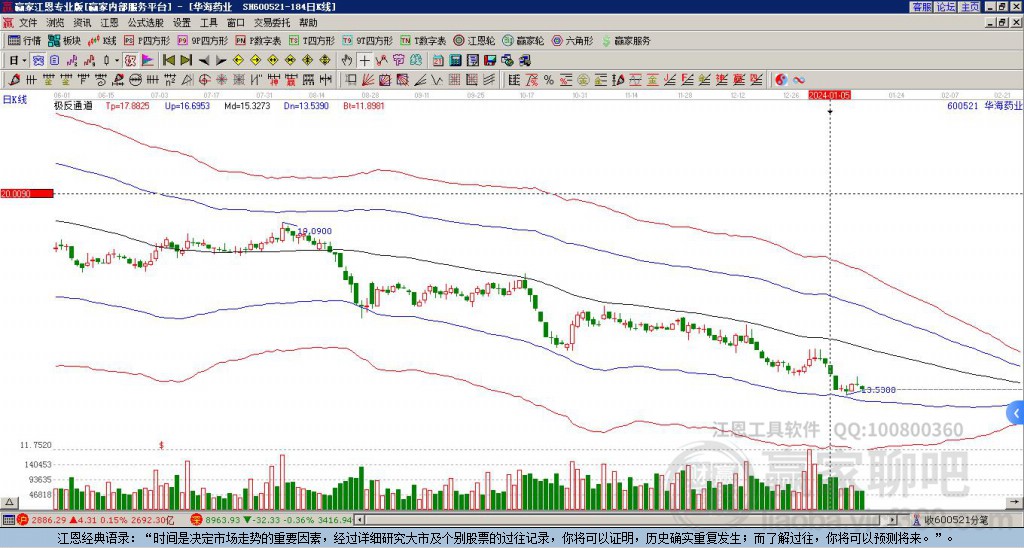Image resolution: width=1024 pixels, height=548 pixels.
Task: Click the horizontal scrollbar left arrow
Action: point(359,520)
